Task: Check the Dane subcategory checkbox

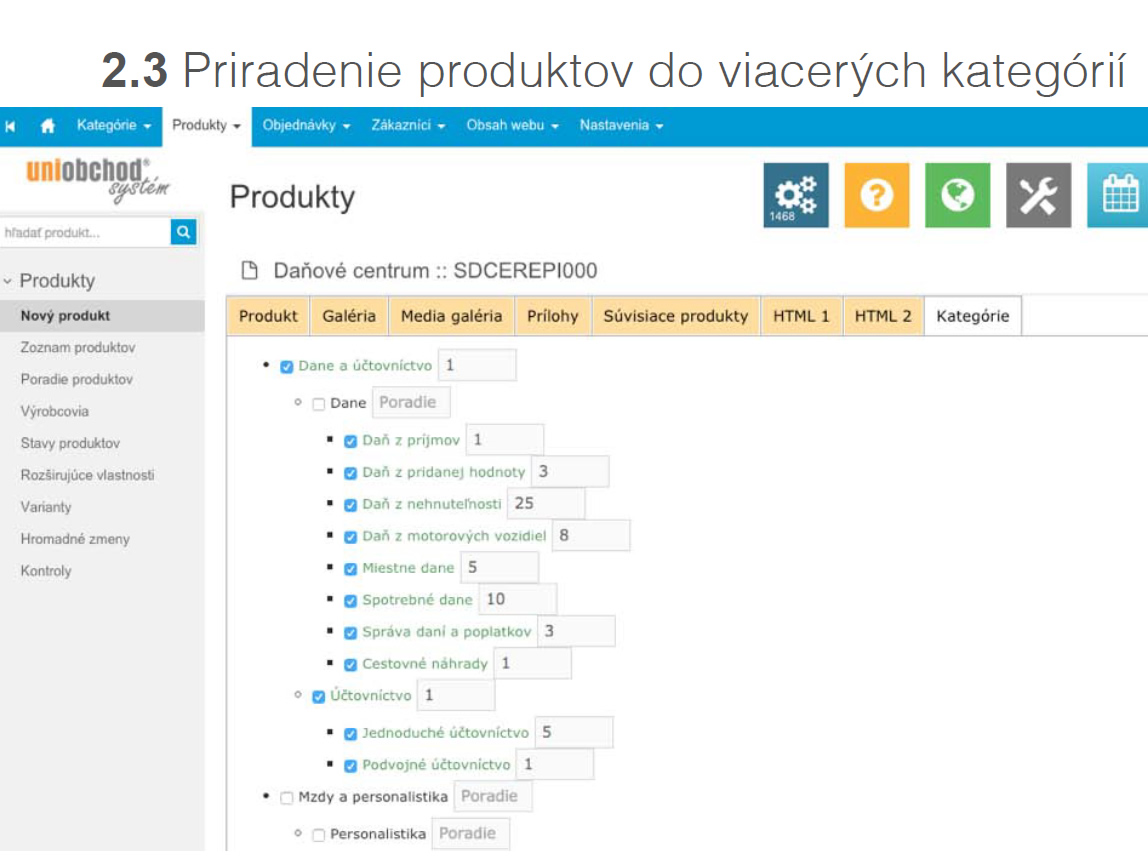Action: coord(319,404)
